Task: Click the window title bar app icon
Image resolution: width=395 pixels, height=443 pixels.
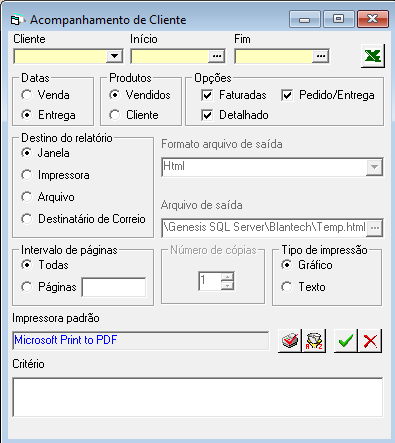Action: click(17, 20)
